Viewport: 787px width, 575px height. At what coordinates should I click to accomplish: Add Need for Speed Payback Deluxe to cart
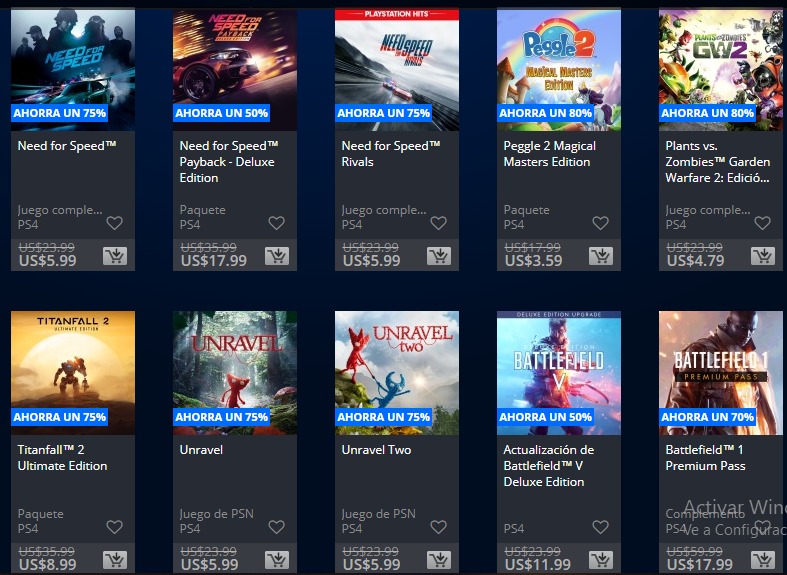point(277,256)
